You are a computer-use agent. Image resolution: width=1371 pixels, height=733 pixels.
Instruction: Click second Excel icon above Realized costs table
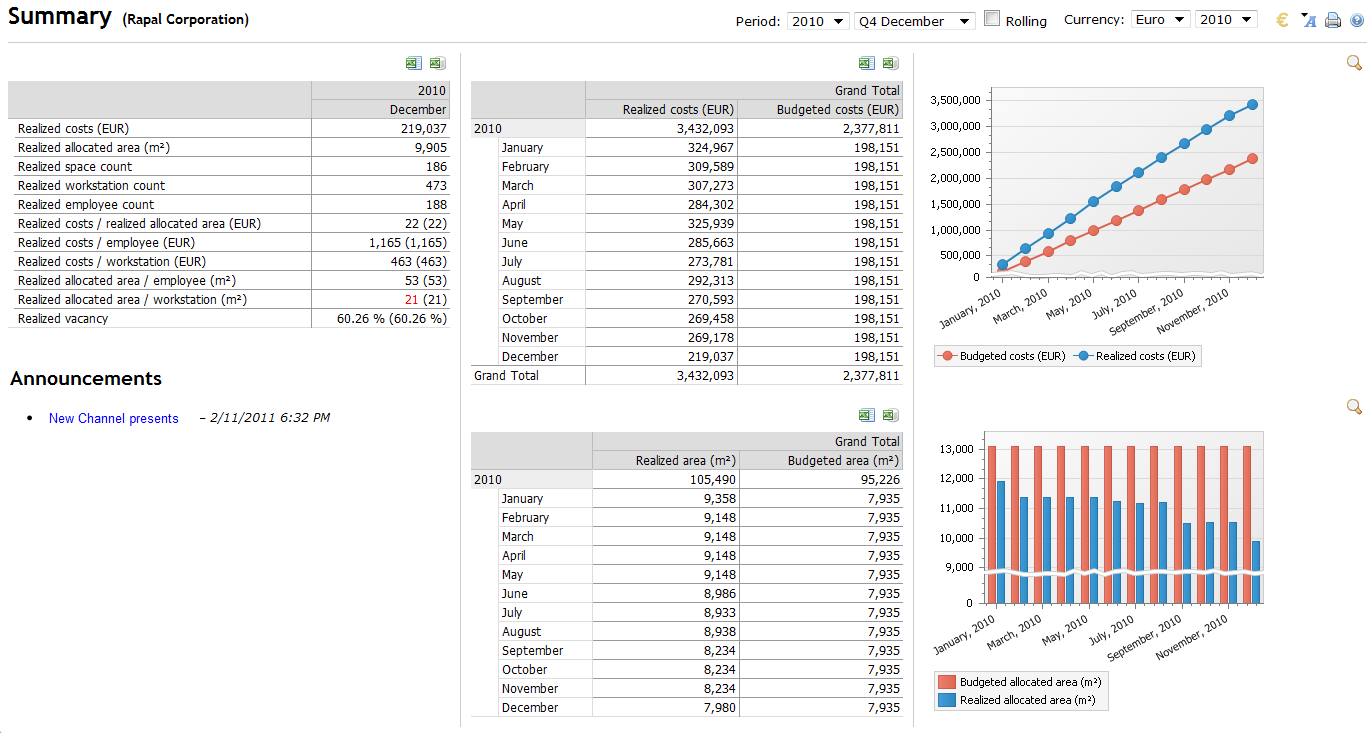(x=889, y=63)
